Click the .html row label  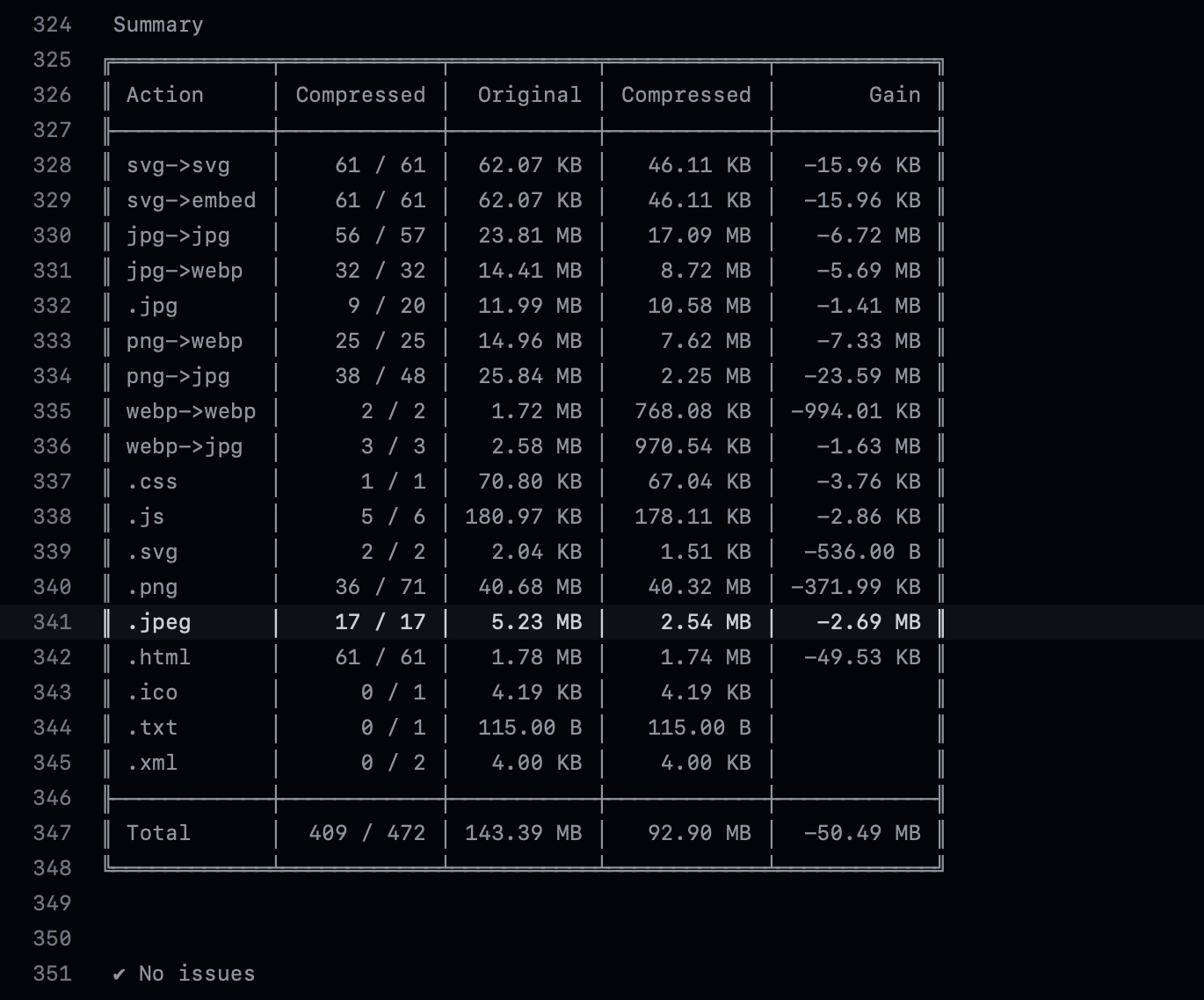(158, 657)
